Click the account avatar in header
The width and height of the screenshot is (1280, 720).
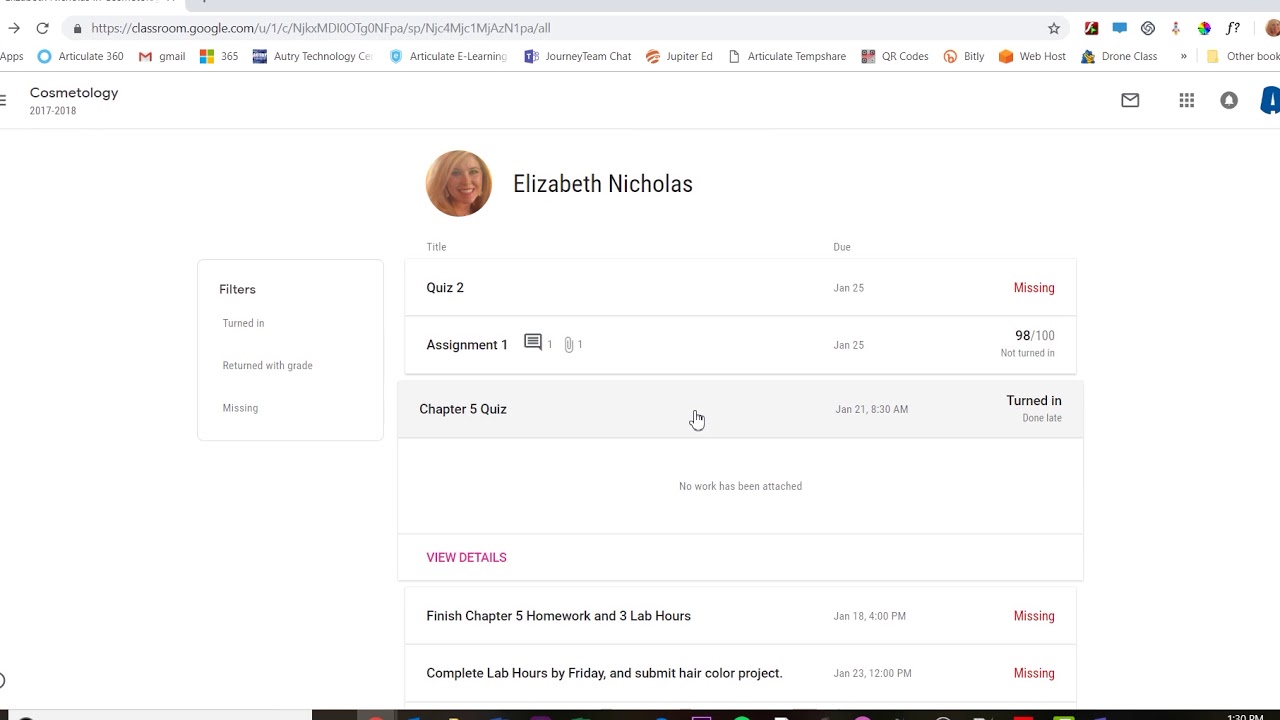point(1271,100)
